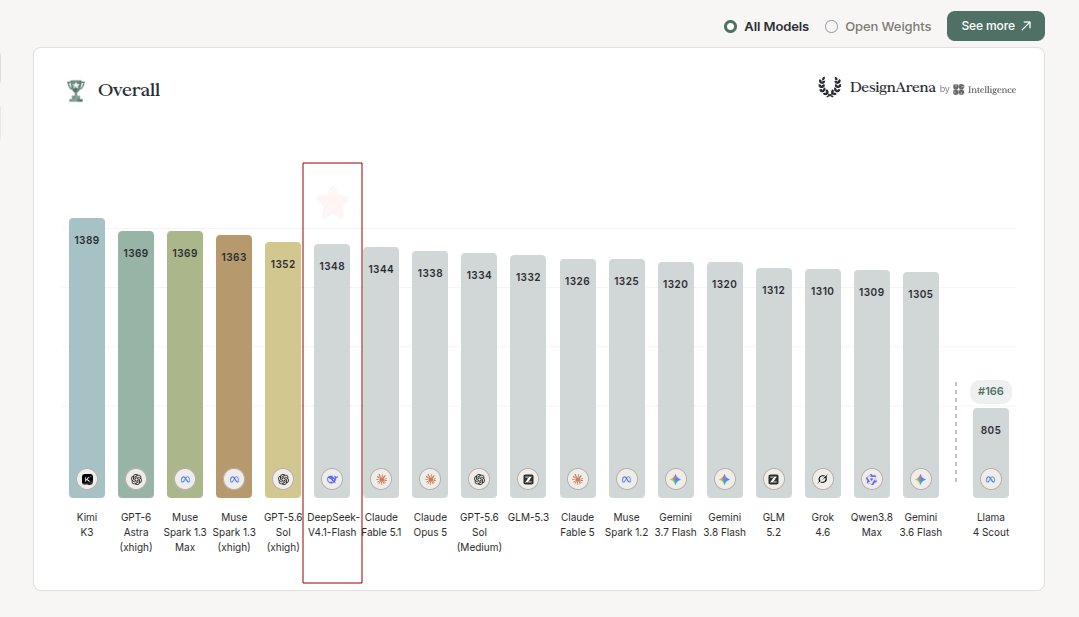Click the GPT-5.6 Sol (Medium) logo icon

[x=480, y=479]
